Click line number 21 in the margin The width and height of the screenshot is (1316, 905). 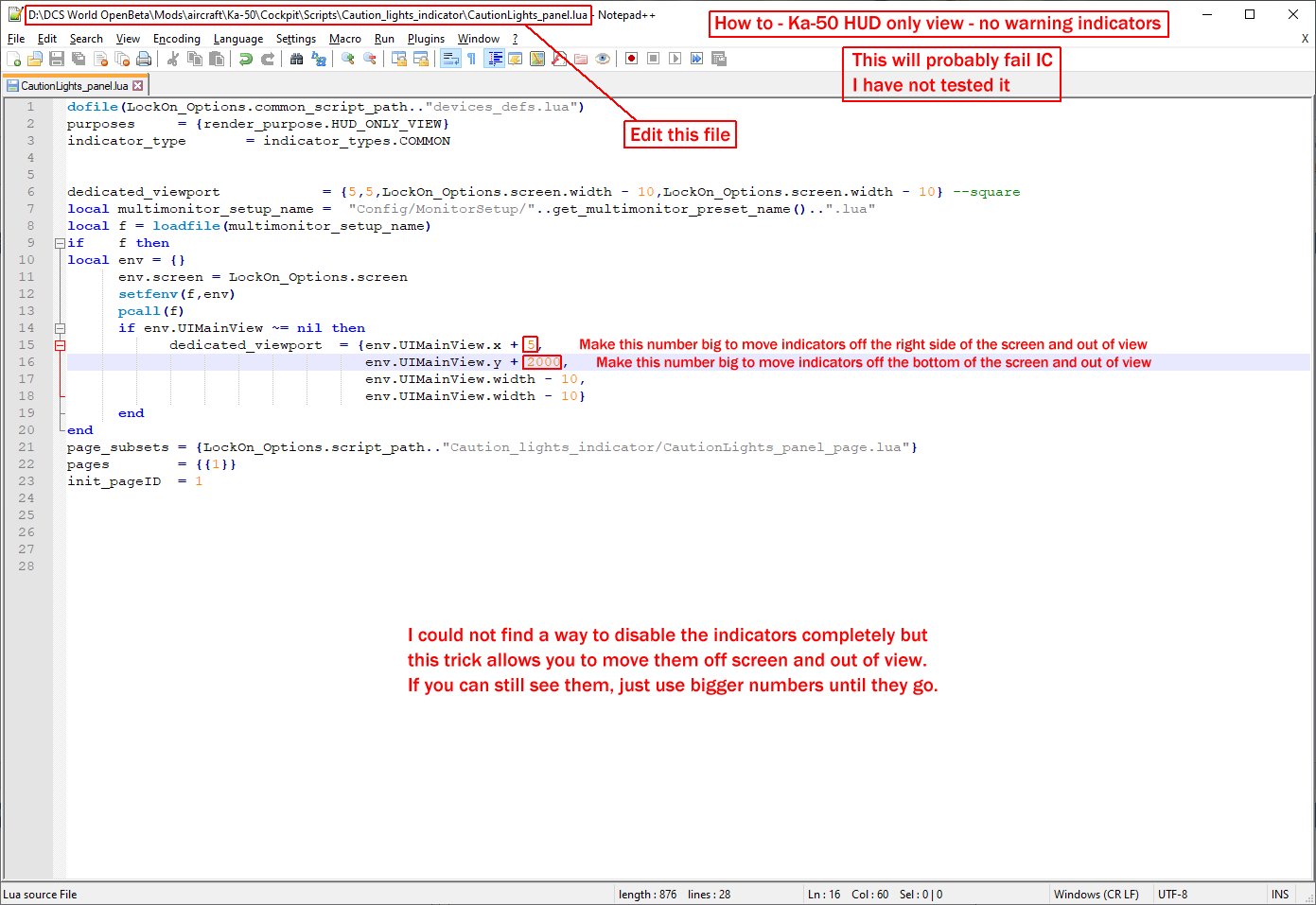click(26, 447)
